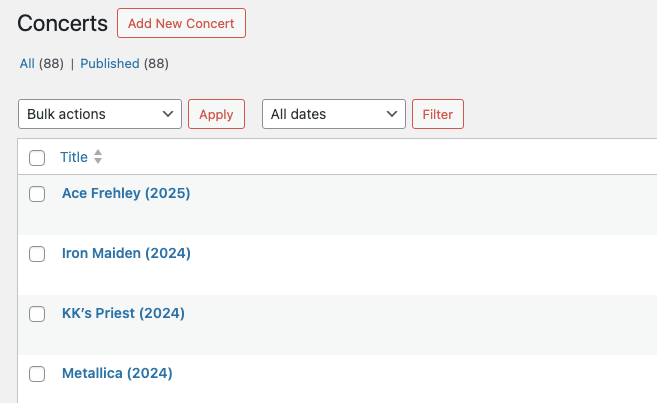Show All concerts view

[27, 64]
